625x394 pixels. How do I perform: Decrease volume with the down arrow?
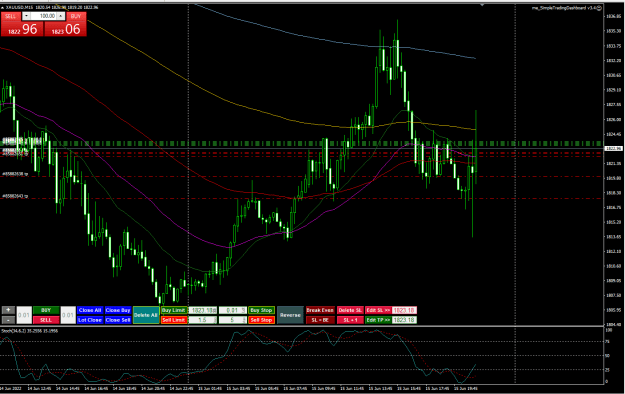click(x=26, y=16)
